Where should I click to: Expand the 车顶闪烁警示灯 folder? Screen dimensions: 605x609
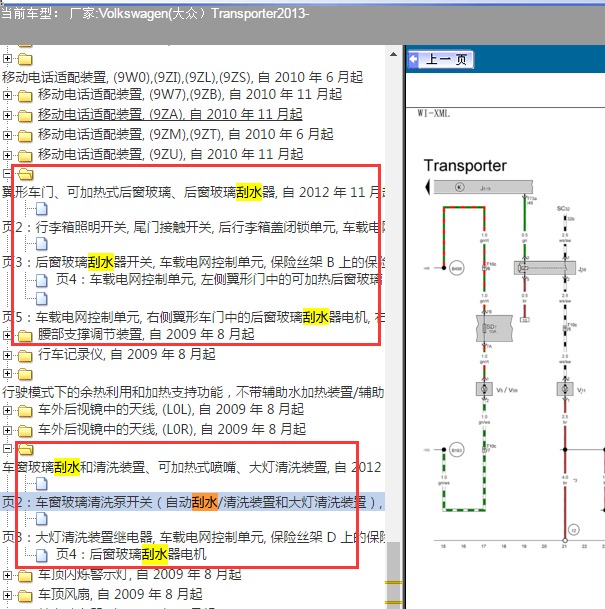coord(7,575)
